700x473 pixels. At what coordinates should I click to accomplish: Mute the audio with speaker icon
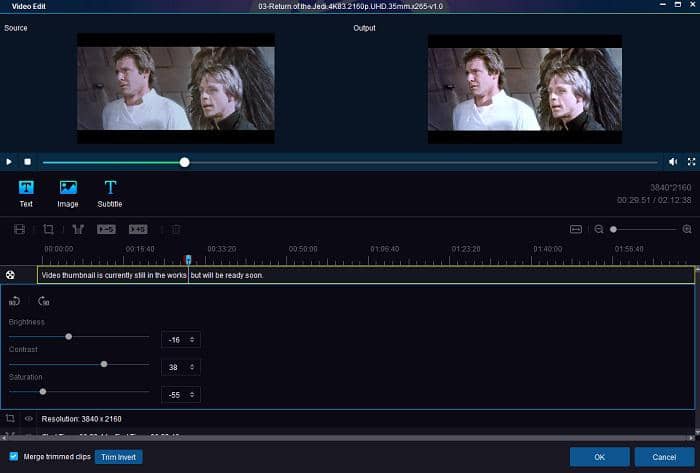(673, 162)
